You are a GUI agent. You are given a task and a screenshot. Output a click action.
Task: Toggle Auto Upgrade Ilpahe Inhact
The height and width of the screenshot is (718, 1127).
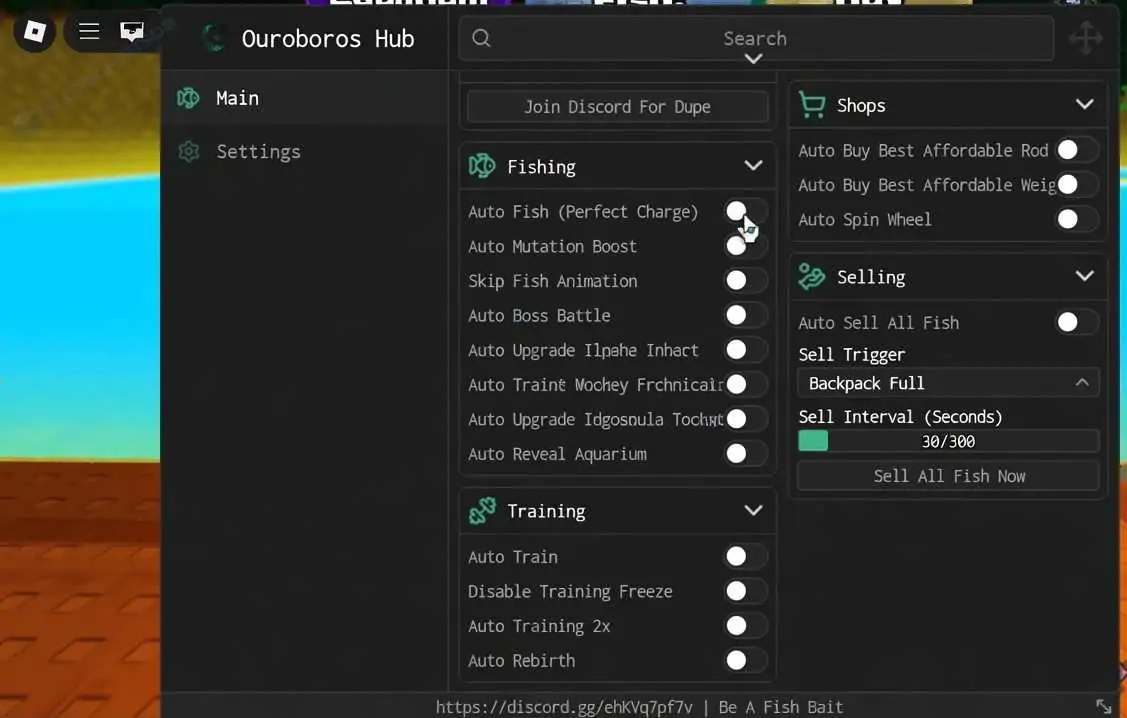[x=745, y=349]
